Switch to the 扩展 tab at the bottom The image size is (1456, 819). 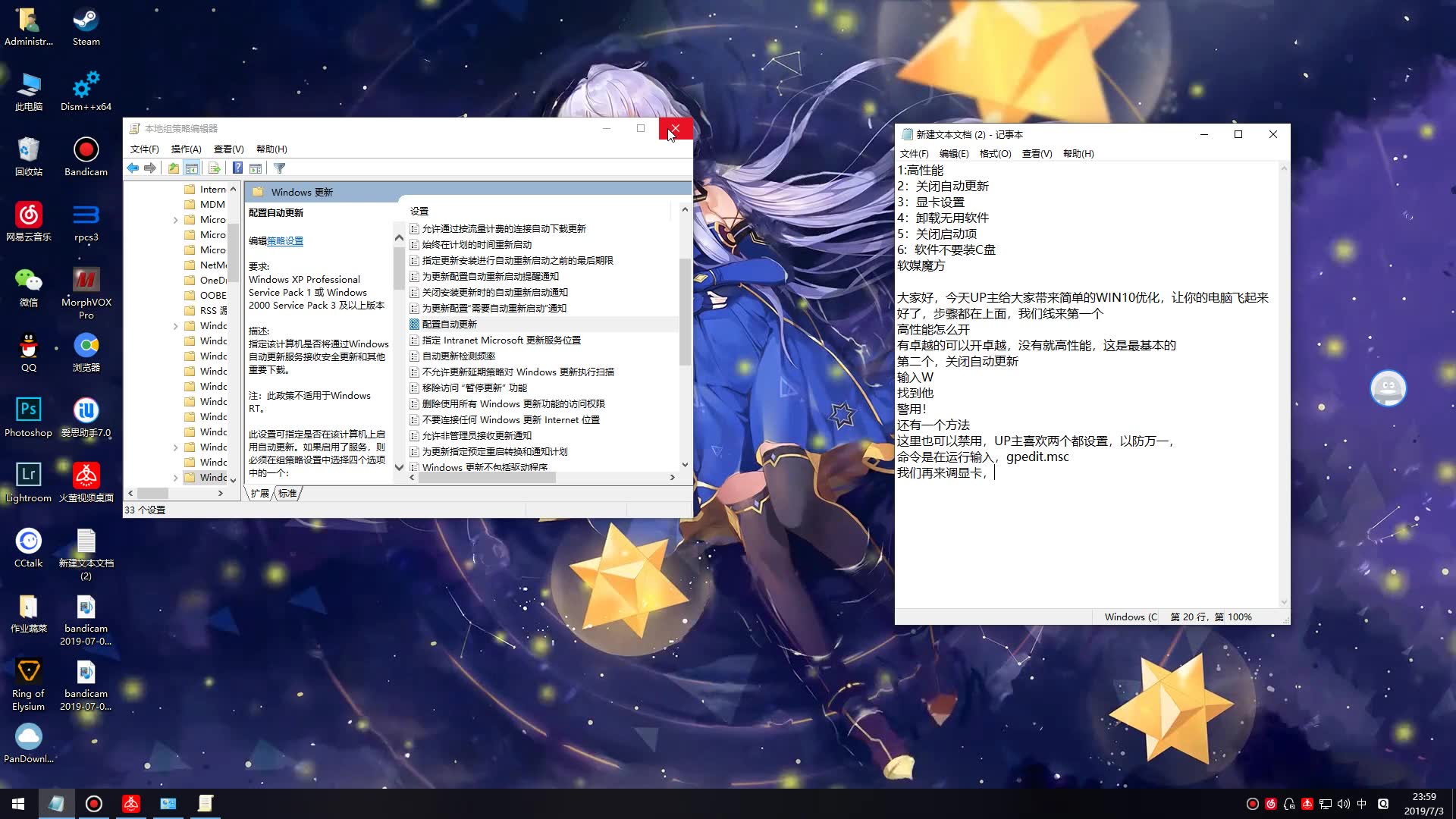point(259,494)
